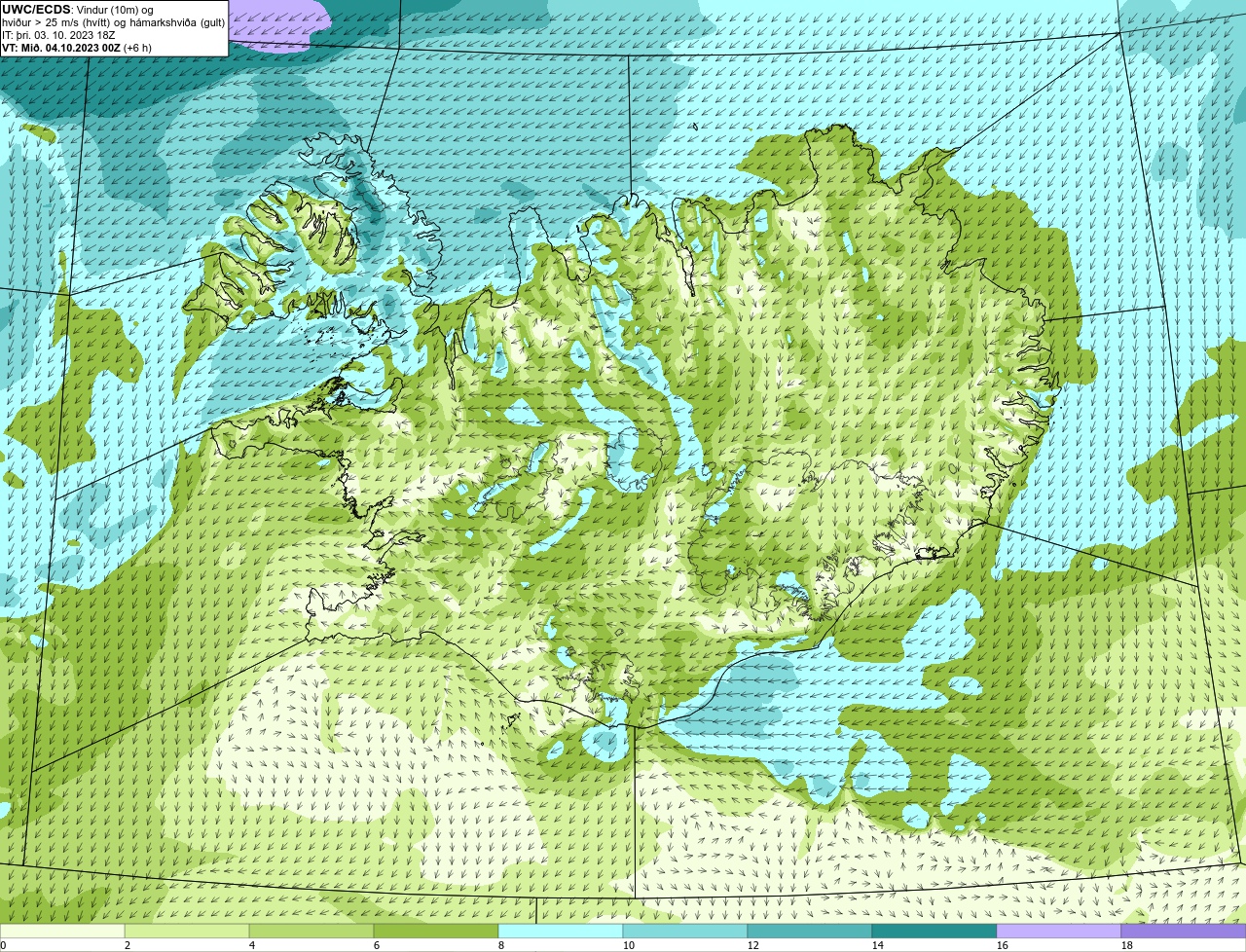
Task: Click the "16" label on the color scale
Action: point(1003,945)
